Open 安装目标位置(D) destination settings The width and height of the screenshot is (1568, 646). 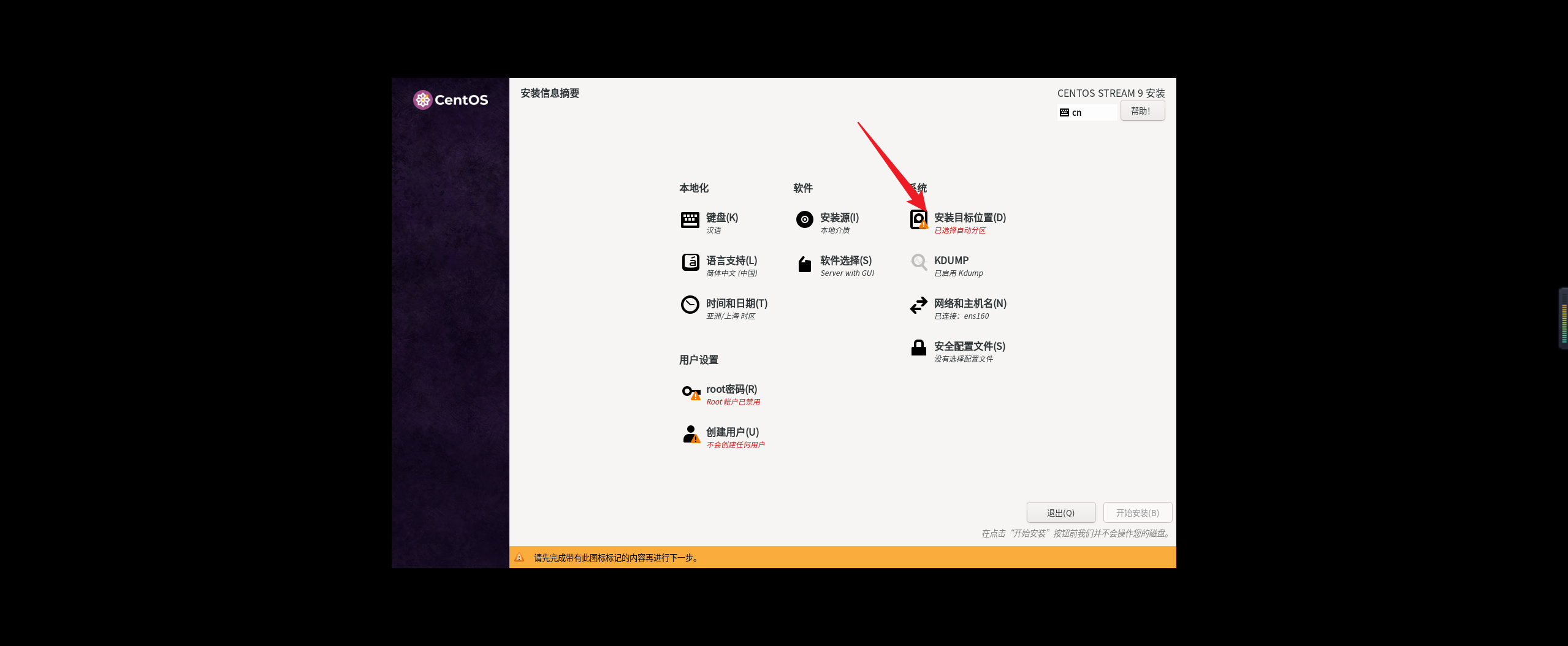click(970, 218)
